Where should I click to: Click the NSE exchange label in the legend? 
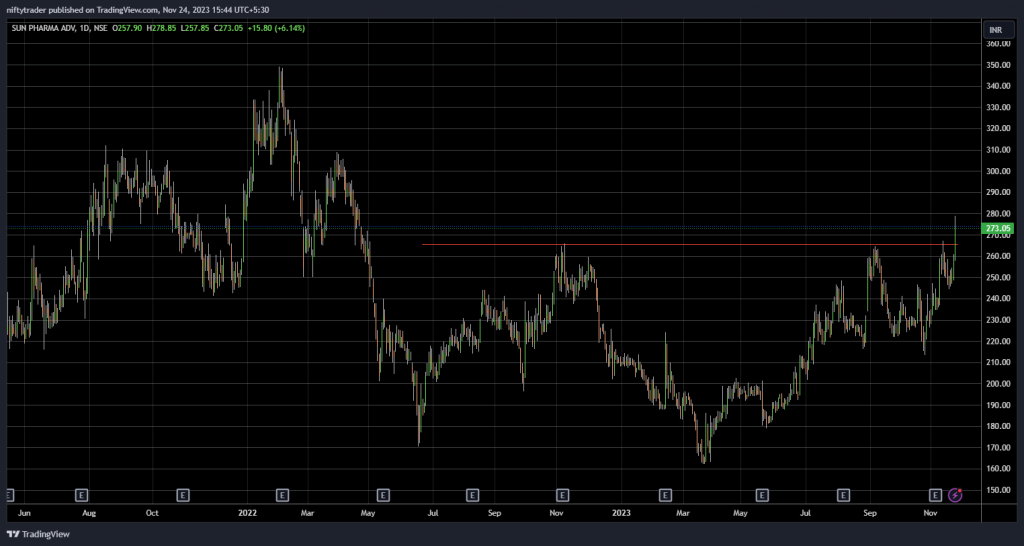coord(99,29)
